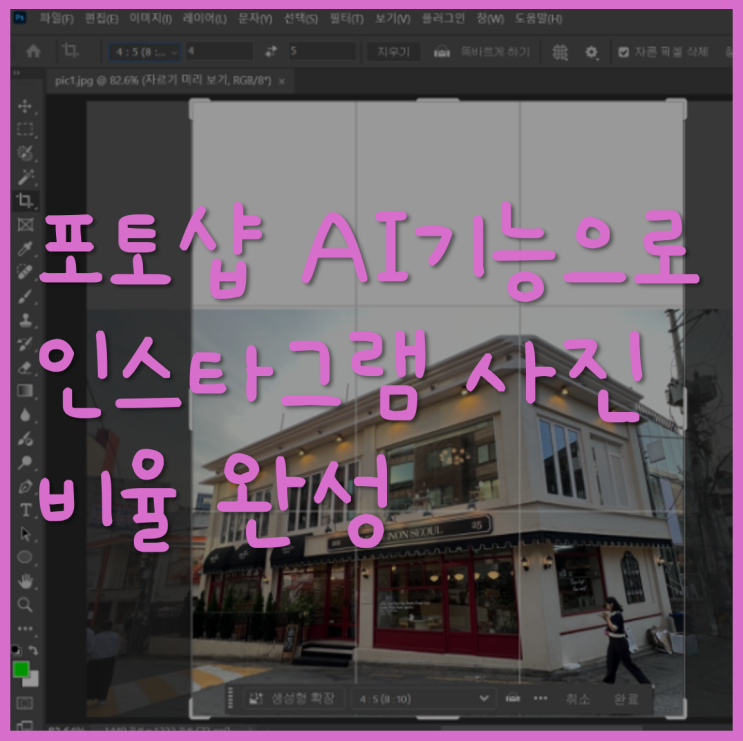The width and height of the screenshot is (743, 741).
Task: Open the 문자(Y) menu
Action: tap(255, 19)
